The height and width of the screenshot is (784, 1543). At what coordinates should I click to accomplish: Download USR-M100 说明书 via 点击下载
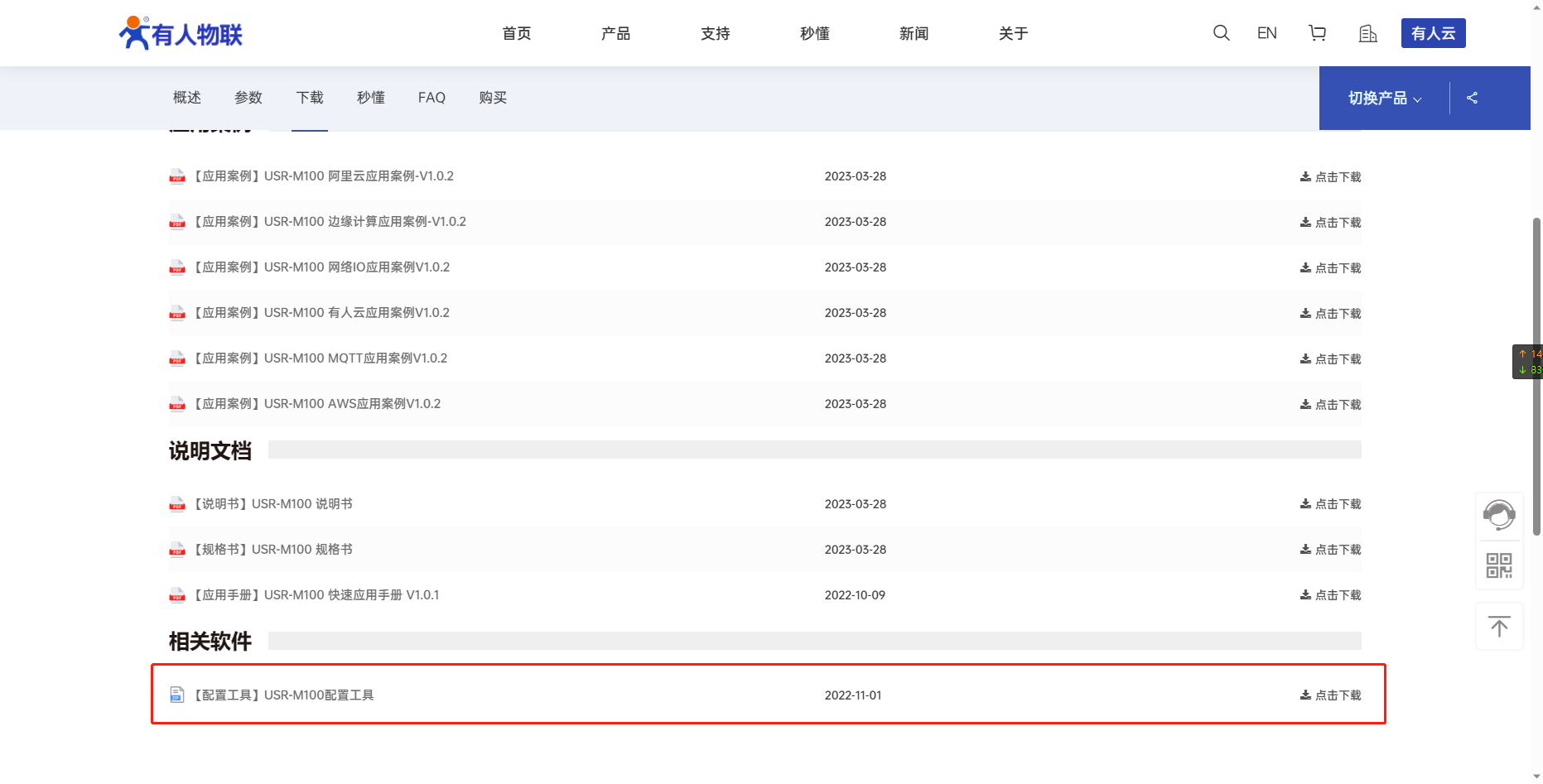coord(1330,504)
